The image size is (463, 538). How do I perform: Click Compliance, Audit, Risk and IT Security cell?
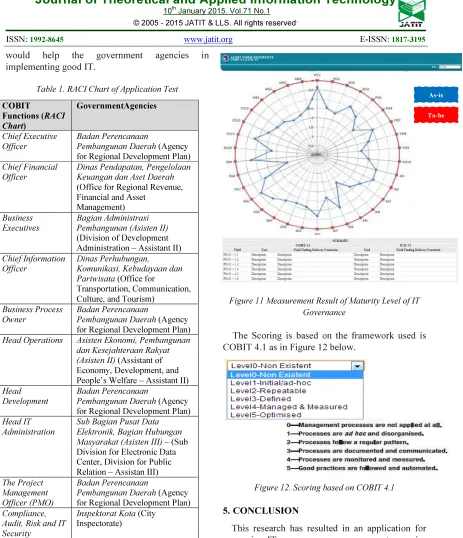36,523
